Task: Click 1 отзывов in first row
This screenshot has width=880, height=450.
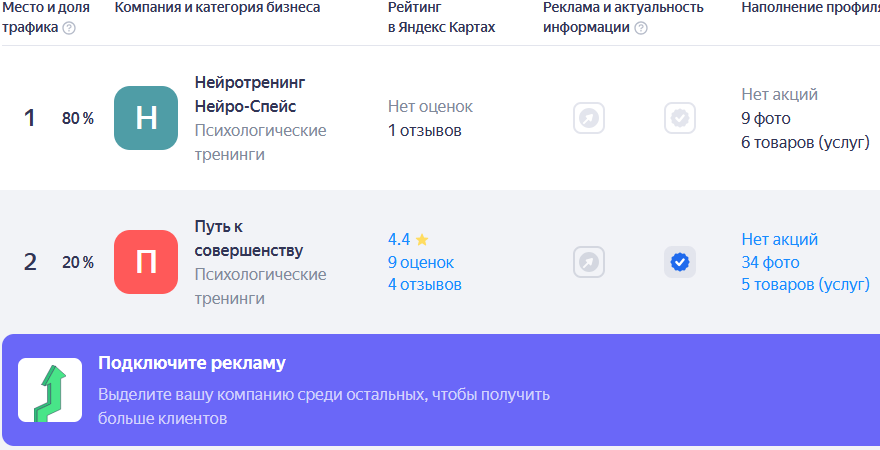Action: pos(425,130)
